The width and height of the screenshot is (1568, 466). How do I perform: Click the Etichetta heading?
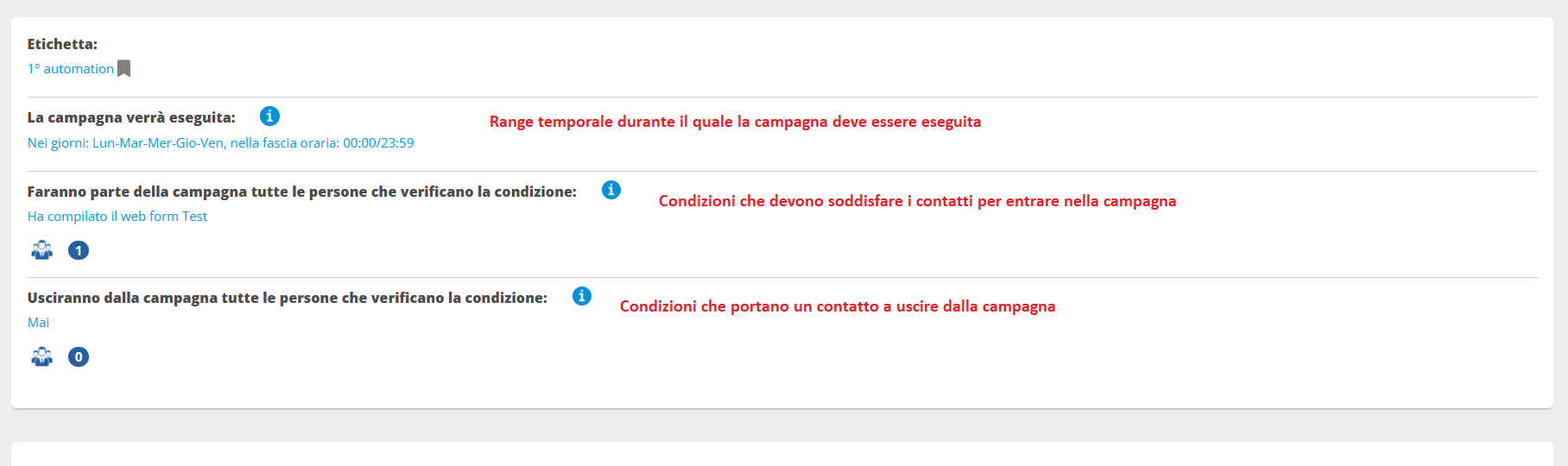tap(62, 44)
